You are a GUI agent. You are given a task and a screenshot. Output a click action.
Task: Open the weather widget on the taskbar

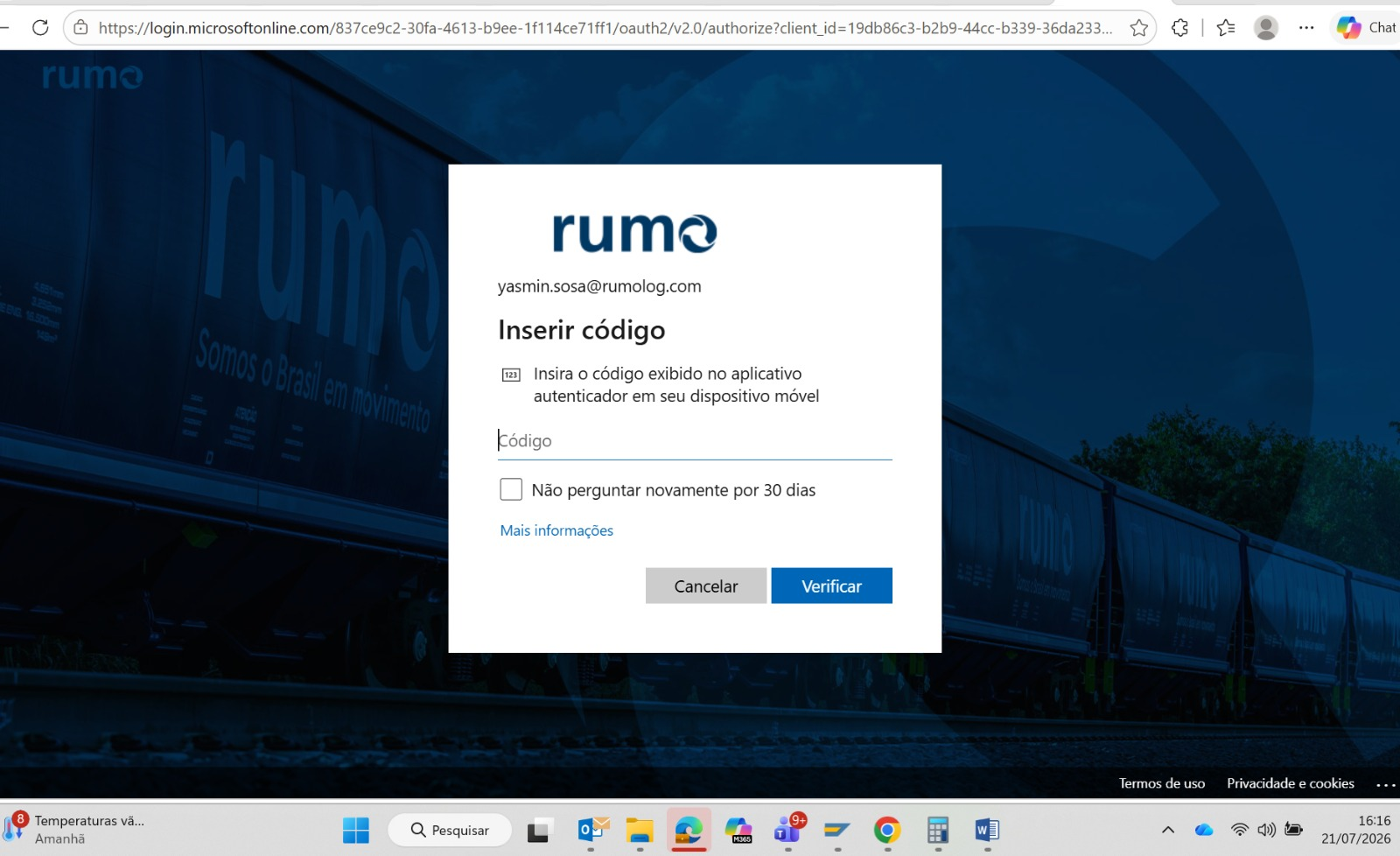tap(74, 829)
